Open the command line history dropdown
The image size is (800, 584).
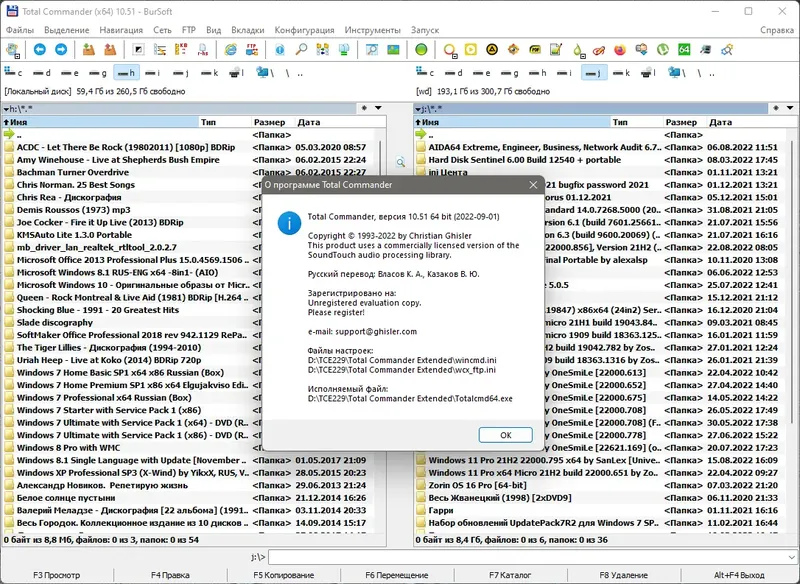click(x=792, y=556)
